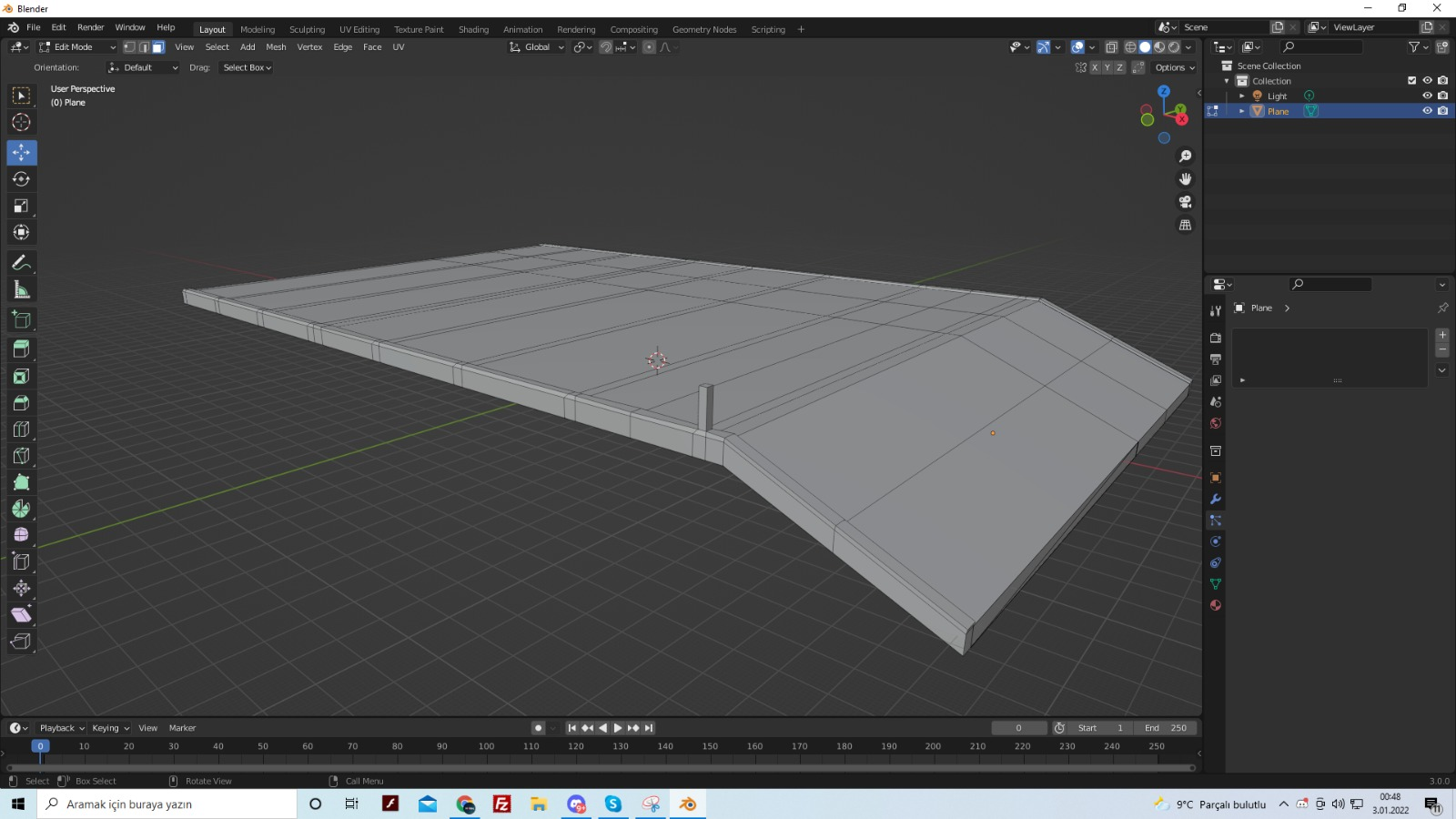Open the Playback dropdown
1456x819 pixels.
(61, 728)
